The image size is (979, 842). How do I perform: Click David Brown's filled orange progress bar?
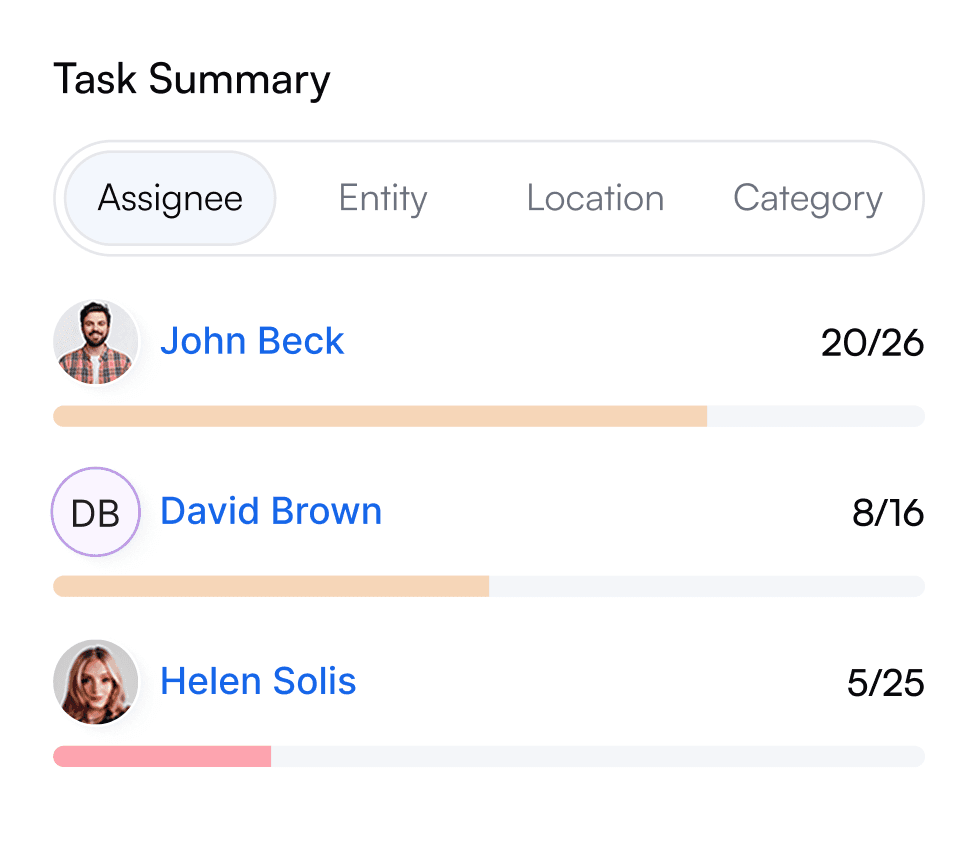pyautogui.click(x=271, y=586)
